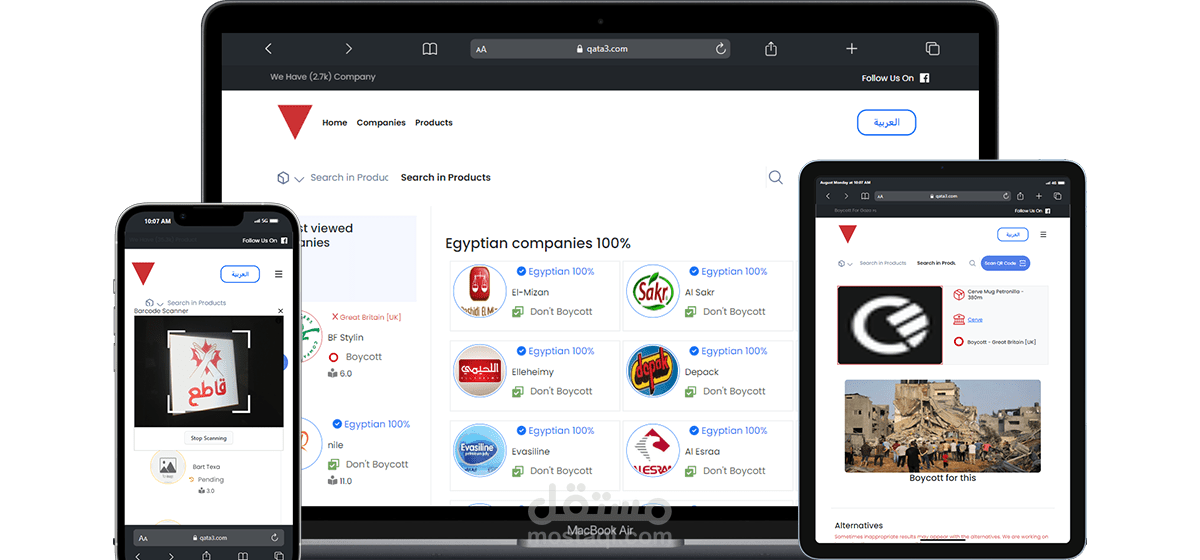Open the share sheet in MacBook Safari

[771, 48]
